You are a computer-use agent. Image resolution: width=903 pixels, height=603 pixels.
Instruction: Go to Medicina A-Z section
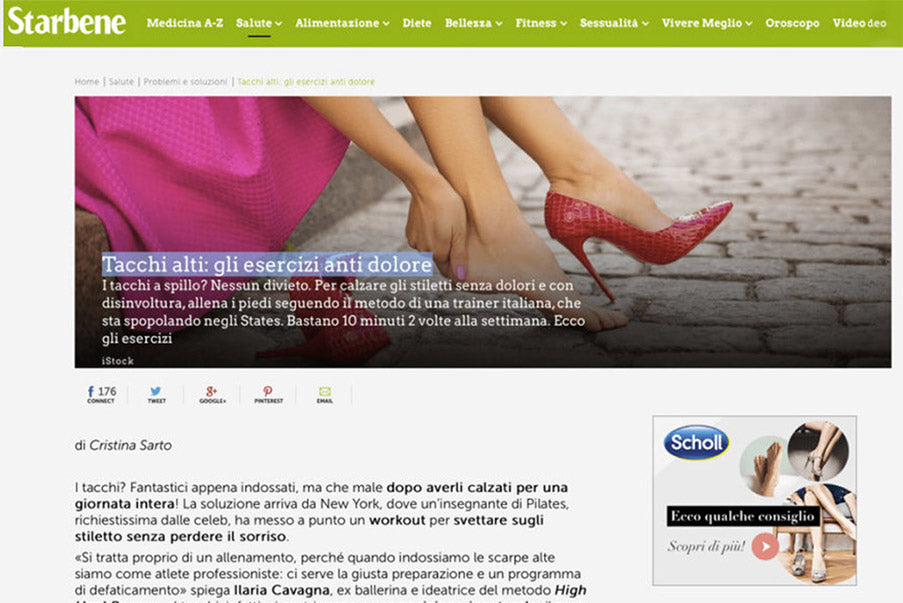tap(186, 23)
